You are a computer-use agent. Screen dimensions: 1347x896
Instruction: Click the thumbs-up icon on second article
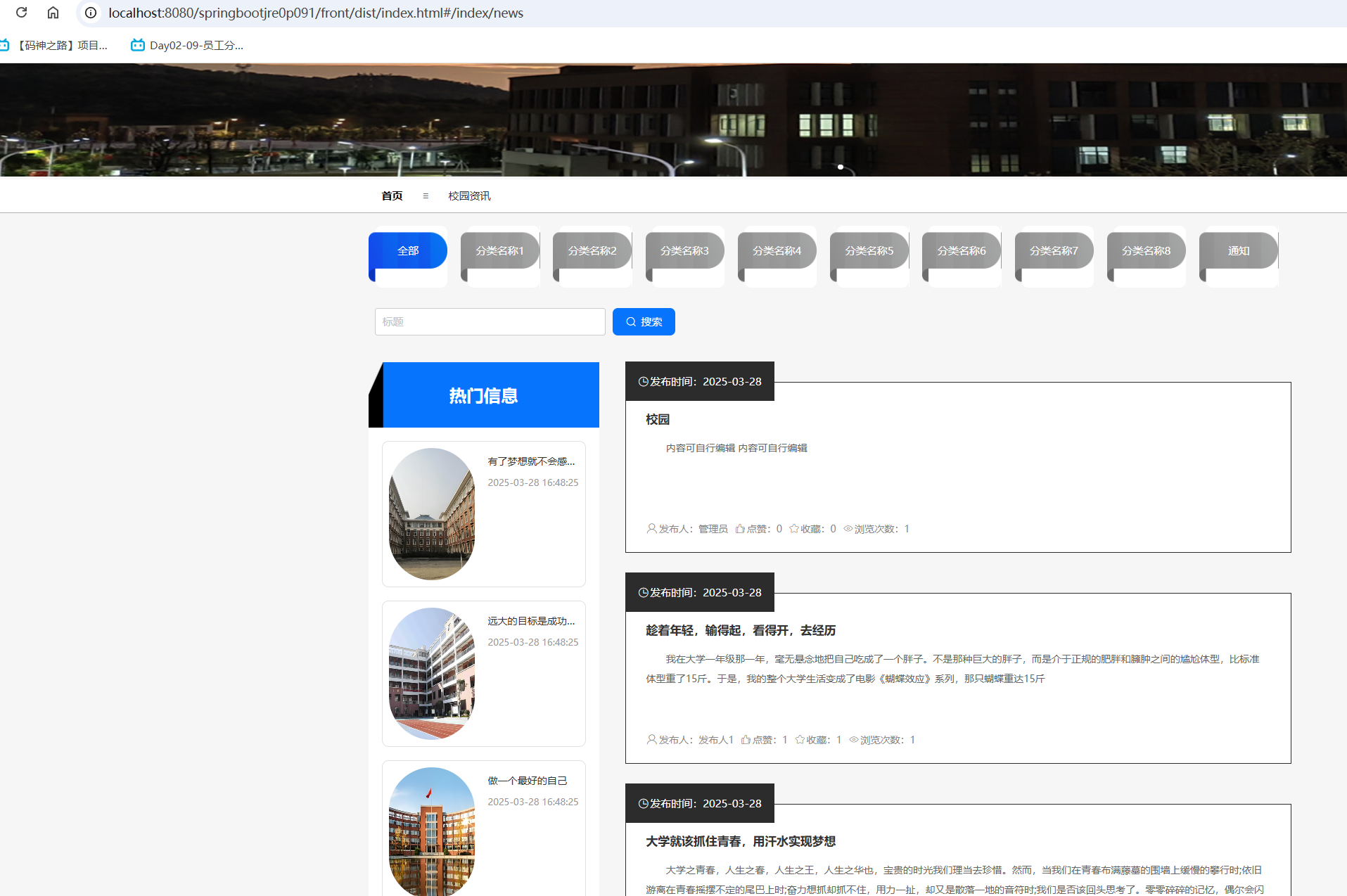click(x=746, y=740)
